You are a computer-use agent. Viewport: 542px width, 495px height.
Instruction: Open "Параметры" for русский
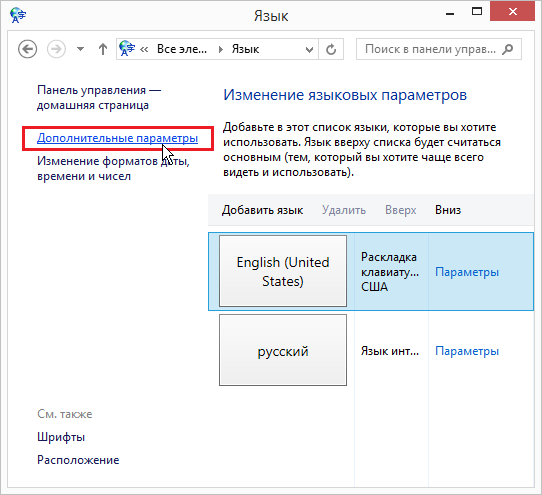click(467, 351)
